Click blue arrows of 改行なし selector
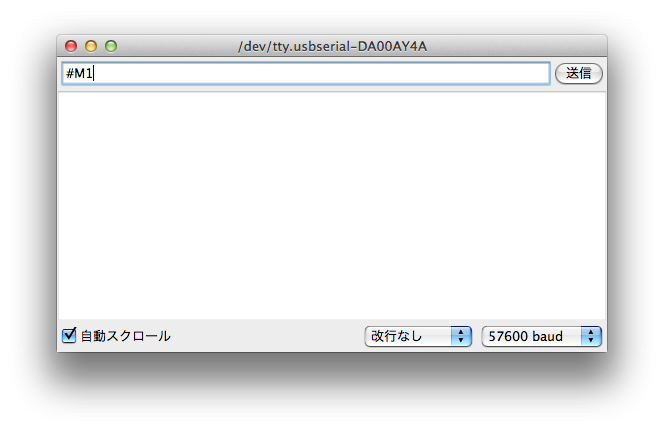 (461, 337)
